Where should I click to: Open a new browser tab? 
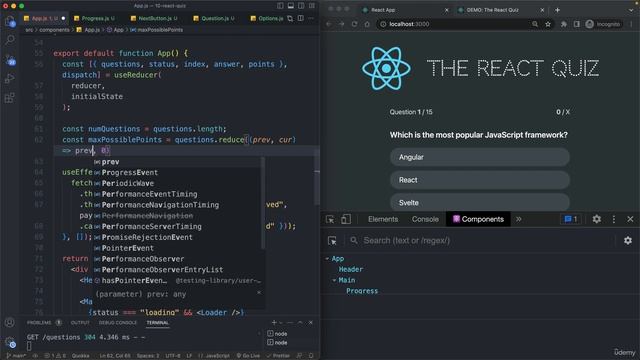point(558,10)
